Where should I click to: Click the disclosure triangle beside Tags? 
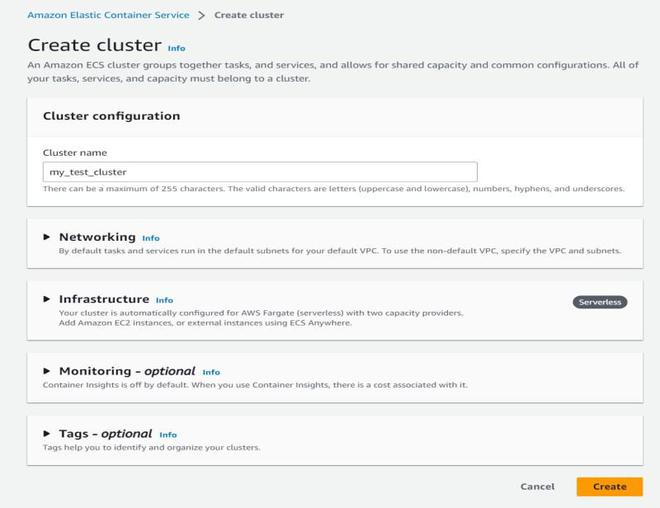(x=47, y=434)
